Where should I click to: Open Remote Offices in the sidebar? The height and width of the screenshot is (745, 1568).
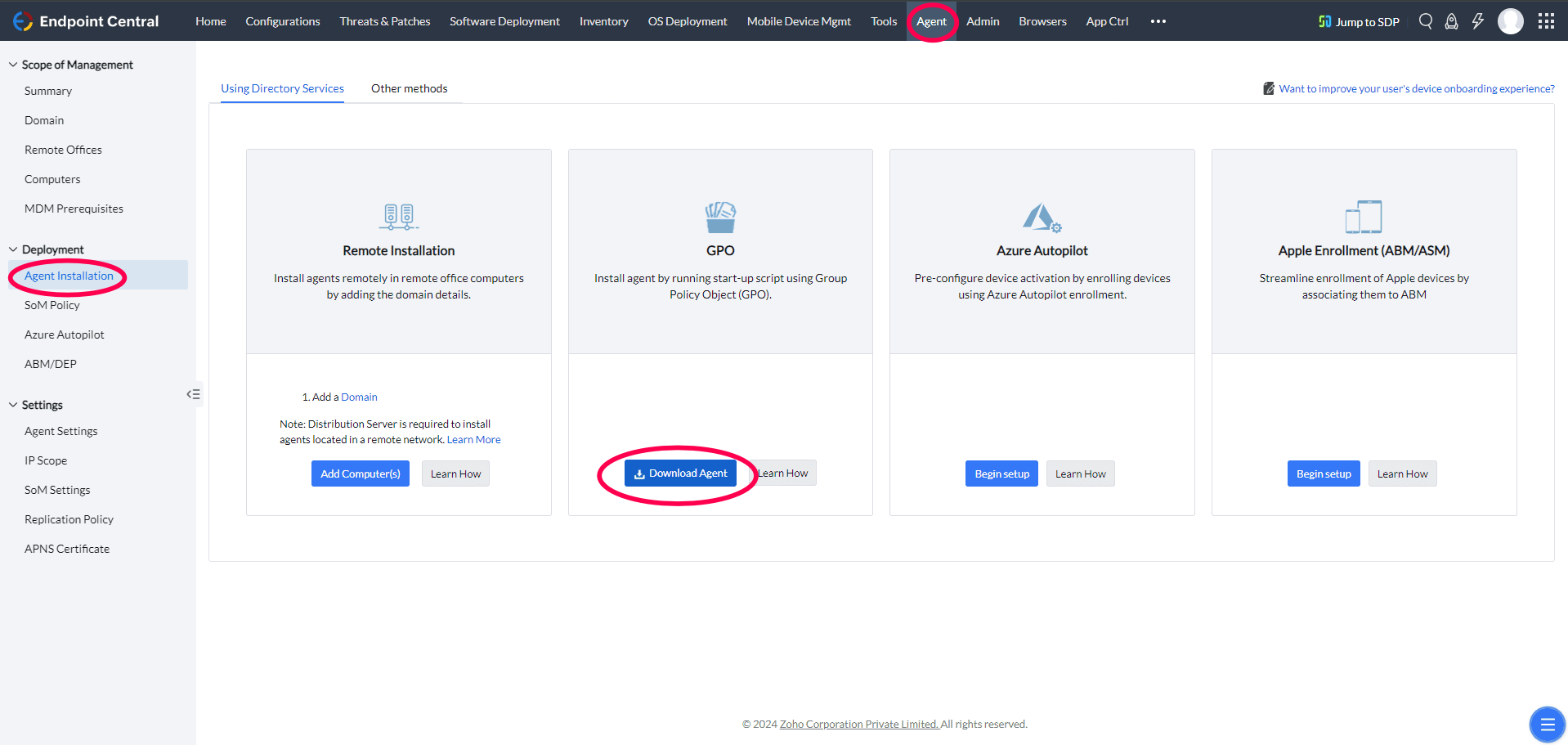click(63, 150)
